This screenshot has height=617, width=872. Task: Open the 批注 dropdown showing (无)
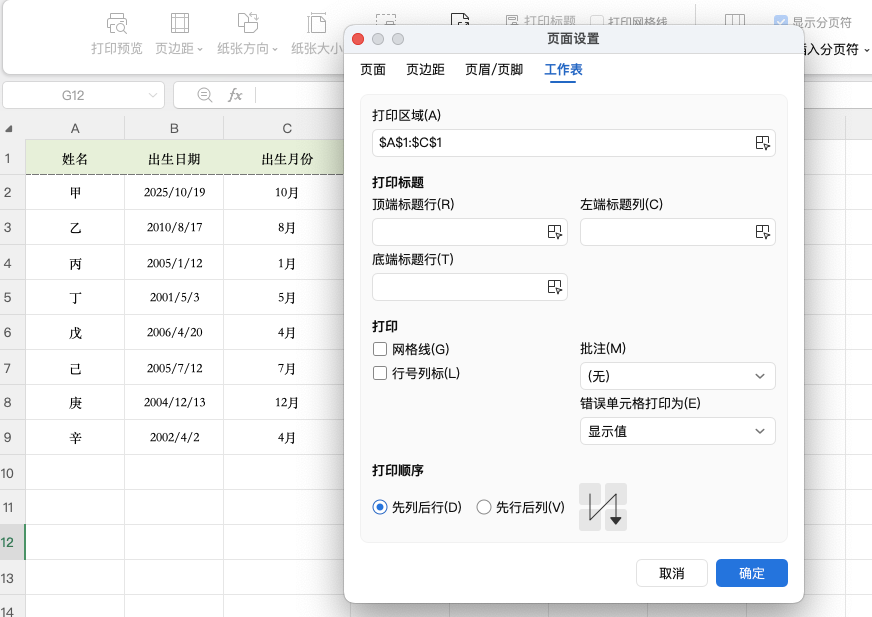pyautogui.click(x=677, y=376)
